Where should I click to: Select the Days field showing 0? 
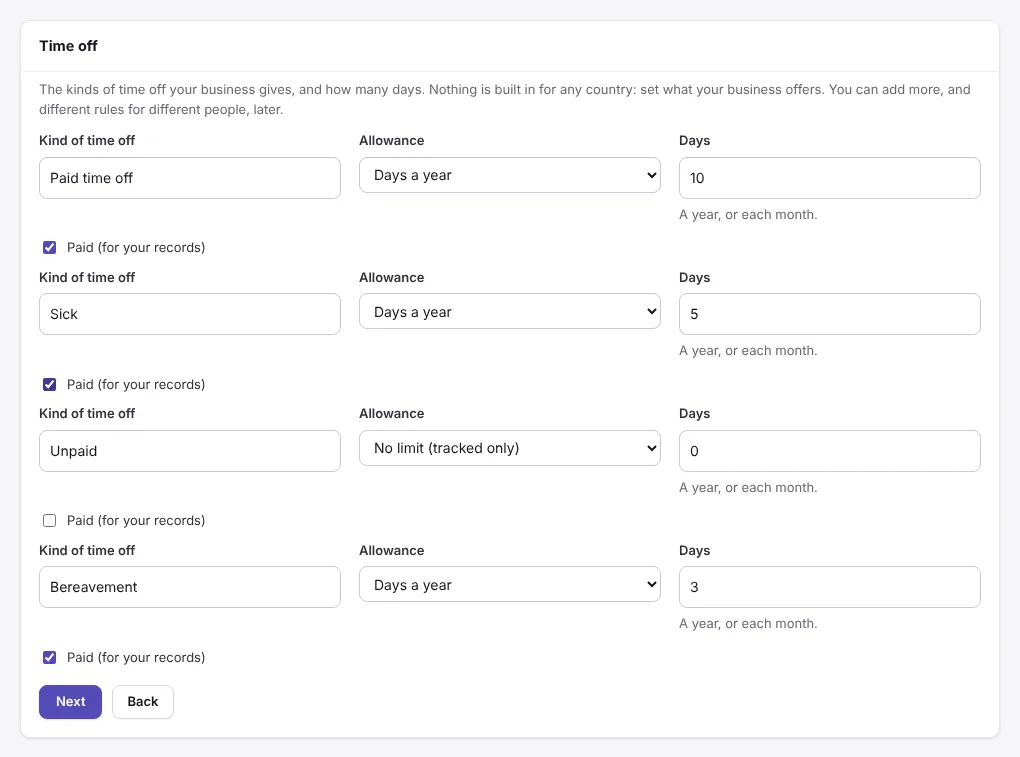[x=830, y=451]
